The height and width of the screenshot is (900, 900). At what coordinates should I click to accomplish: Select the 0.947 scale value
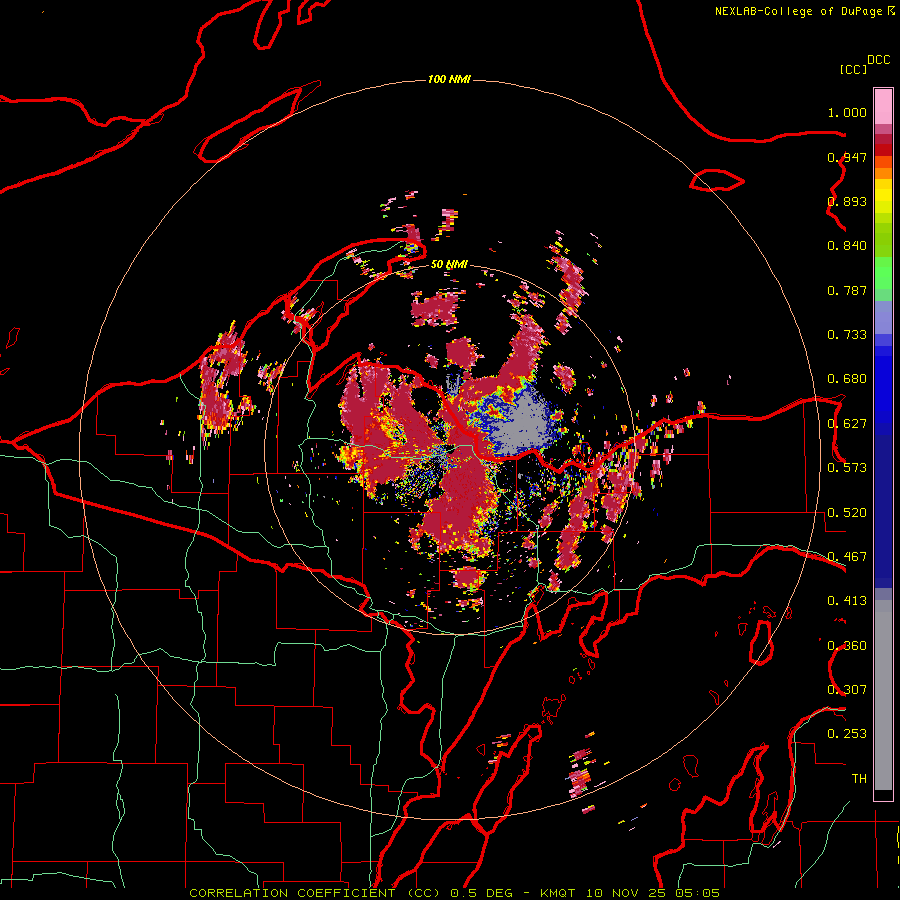[x=847, y=157]
